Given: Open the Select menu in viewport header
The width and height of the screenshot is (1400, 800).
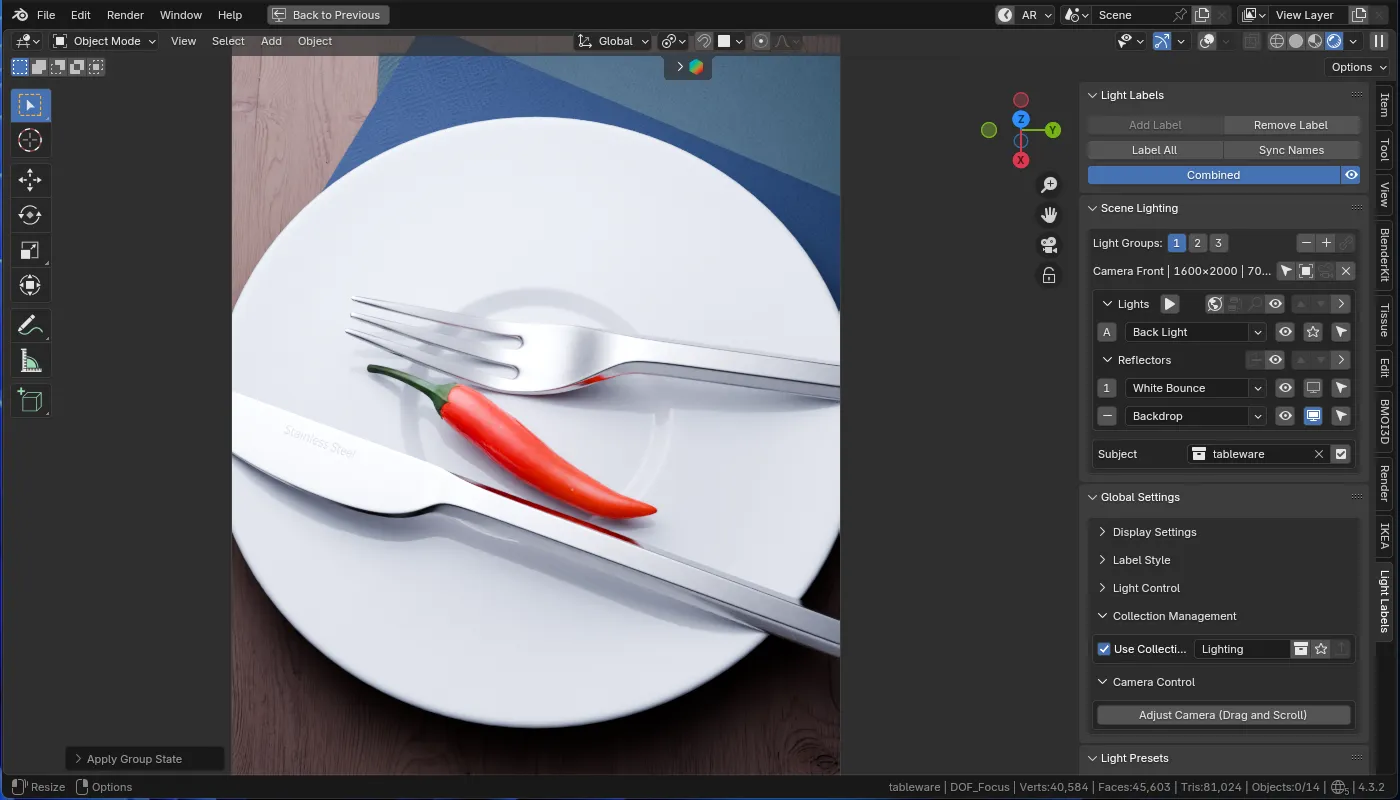Looking at the screenshot, I should click(228, 41).
